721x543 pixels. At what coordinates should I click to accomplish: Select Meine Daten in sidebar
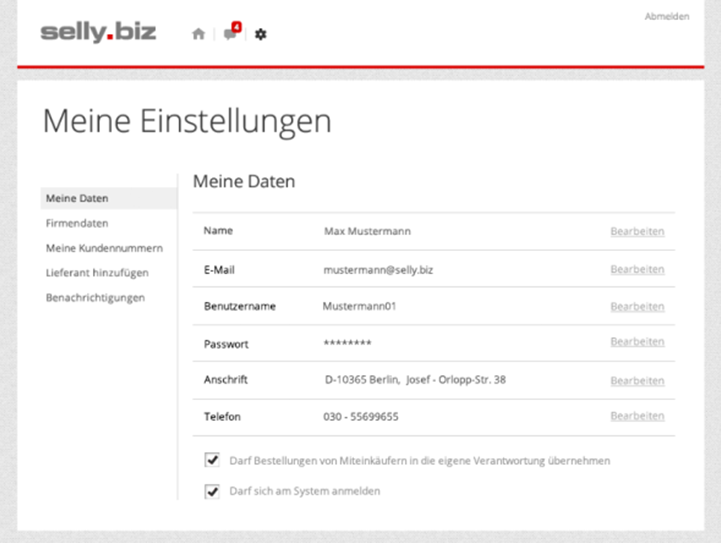[x=77, y=198]
